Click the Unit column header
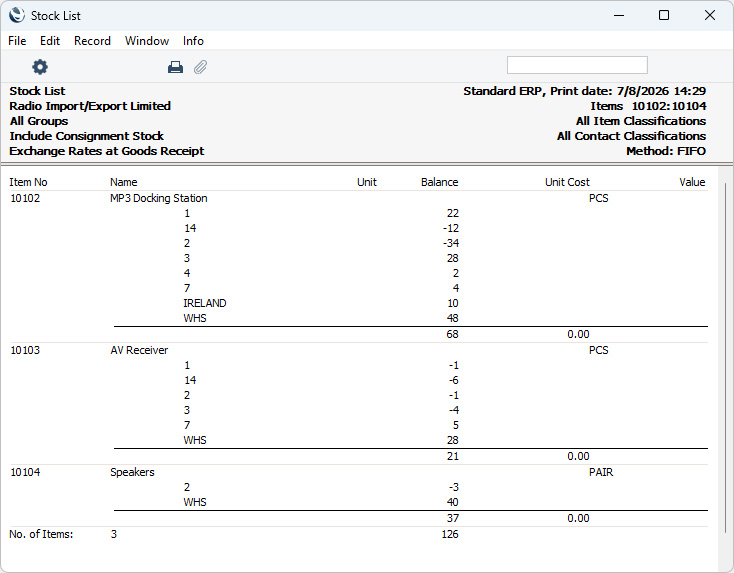The image size is (734, 573). click(x=367, y=182)
